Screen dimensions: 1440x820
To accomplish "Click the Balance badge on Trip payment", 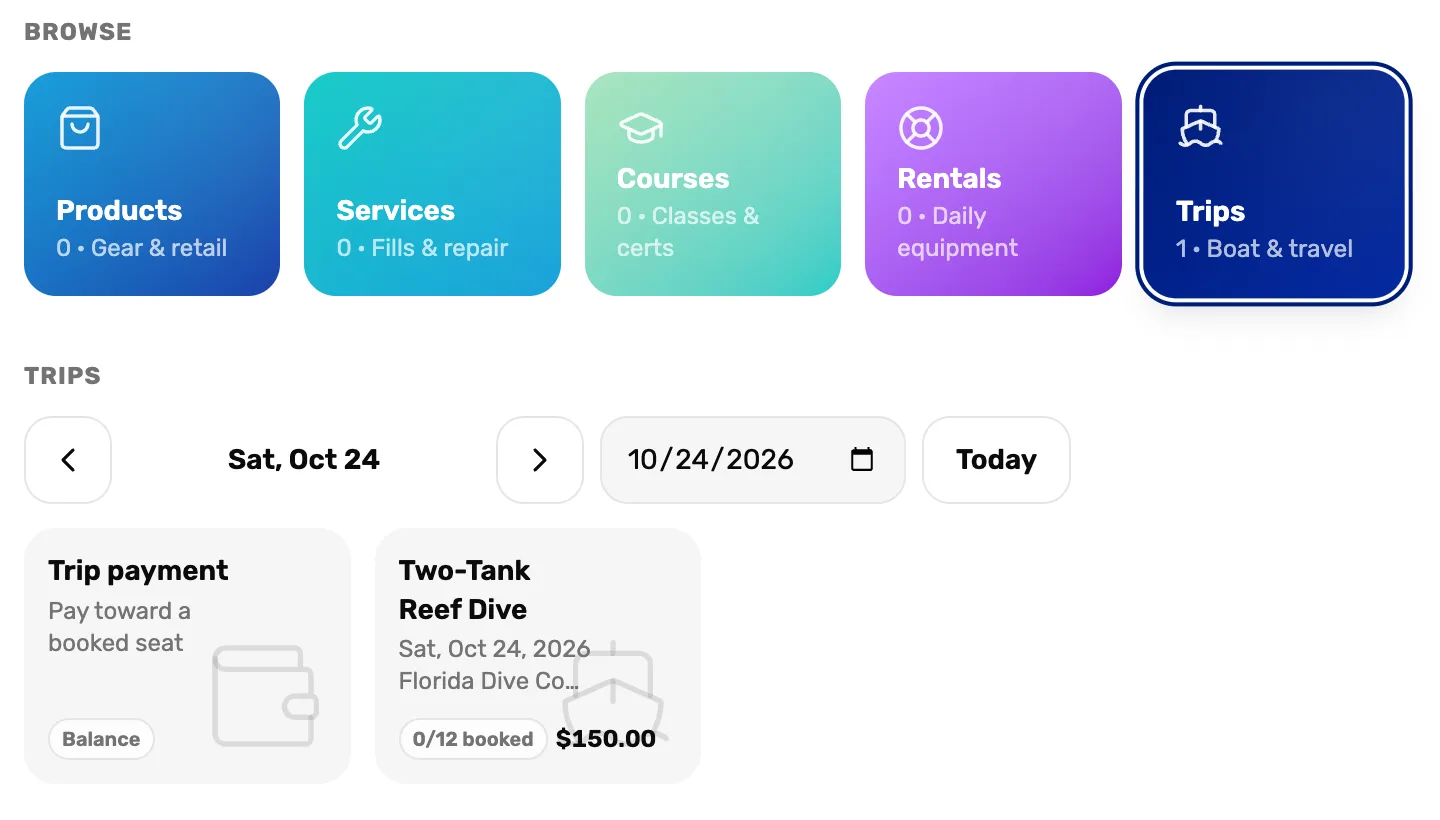I will [x=101, y=739].
